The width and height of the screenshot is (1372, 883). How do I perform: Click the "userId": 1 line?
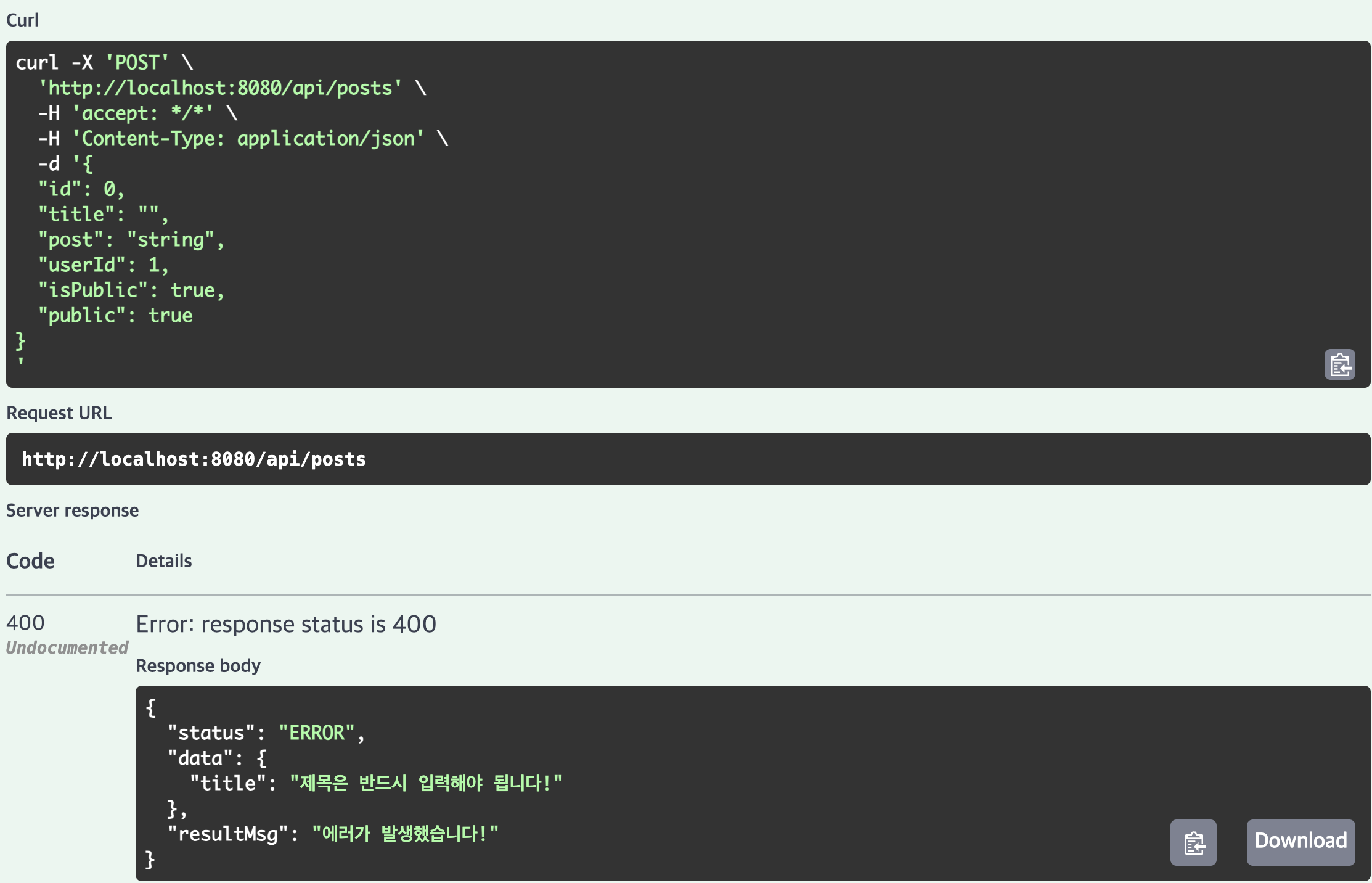(x=103, y=265)
